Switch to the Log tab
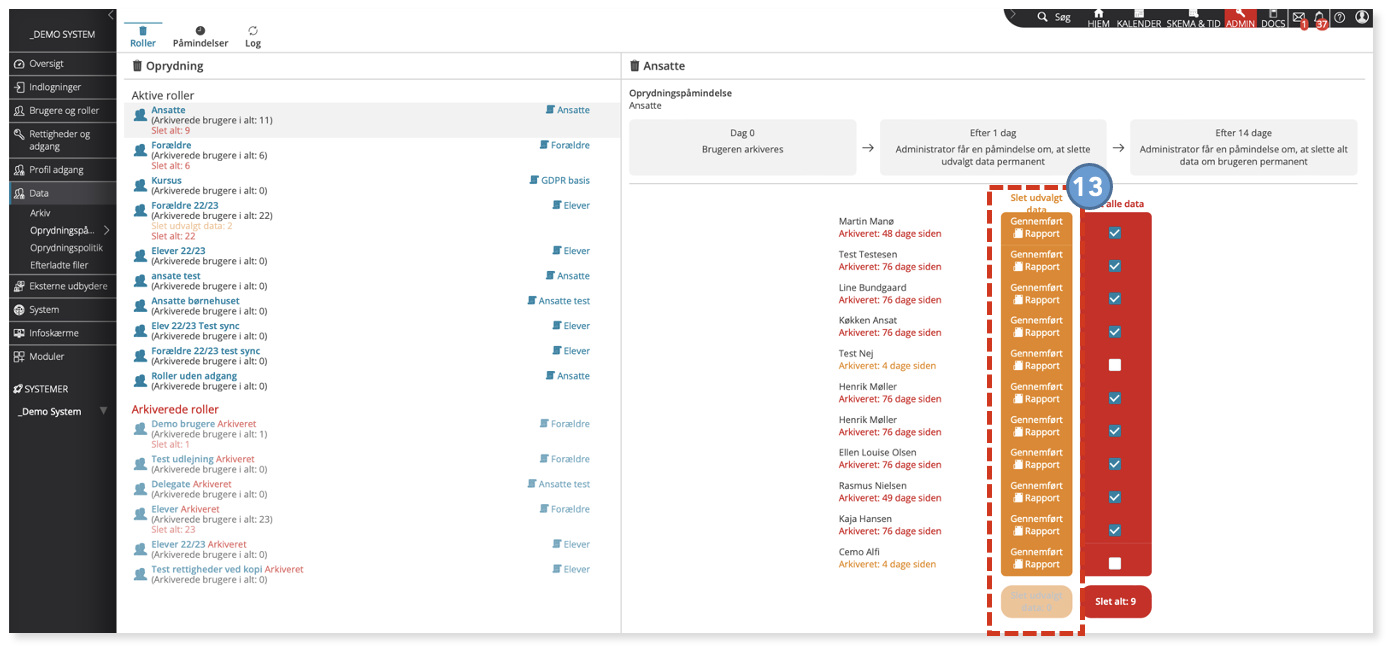This screenshot has height=658, width=1398. click(253, 37)
